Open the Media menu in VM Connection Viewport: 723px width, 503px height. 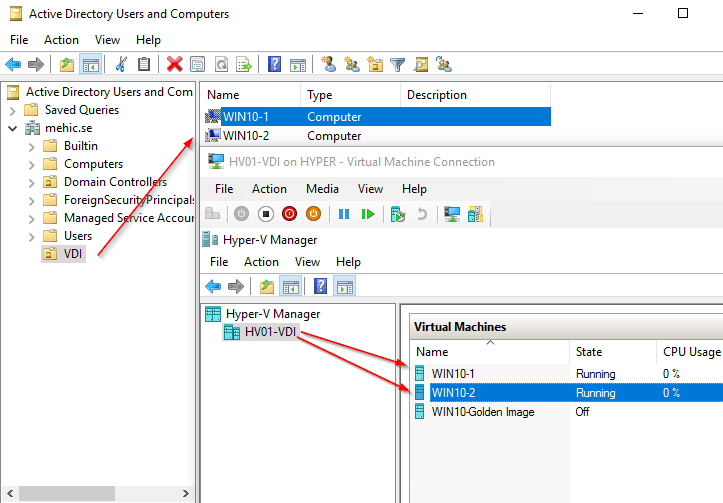(x=322, y=189)
